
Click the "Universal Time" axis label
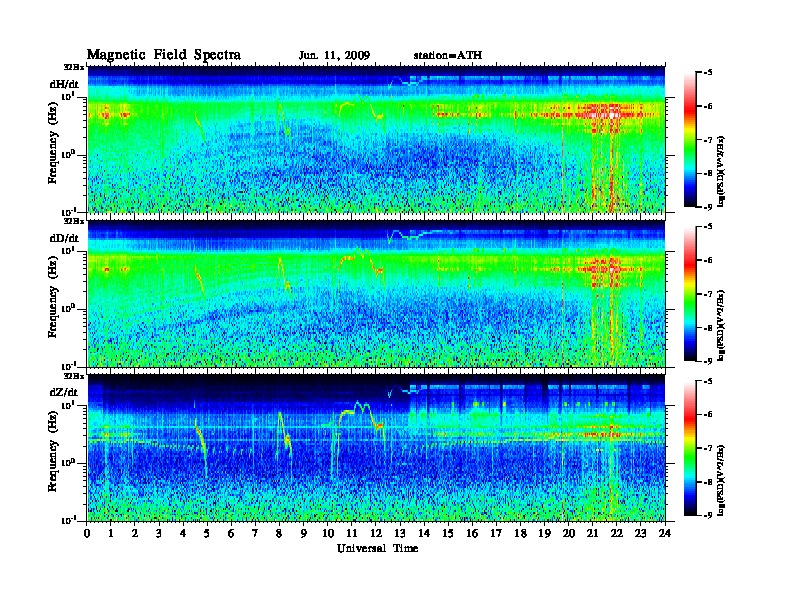[x=377, y=548]
